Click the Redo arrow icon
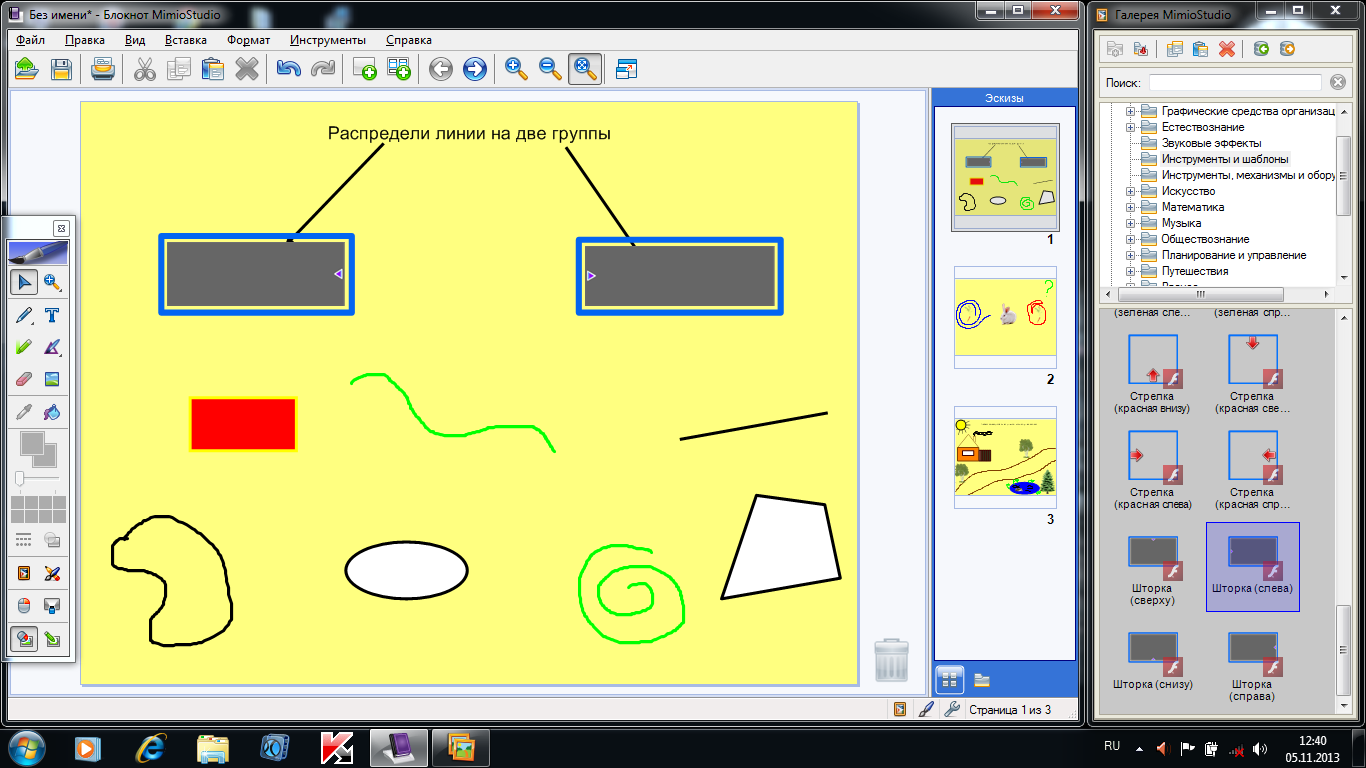1366x768 pixels. (322, 69)
